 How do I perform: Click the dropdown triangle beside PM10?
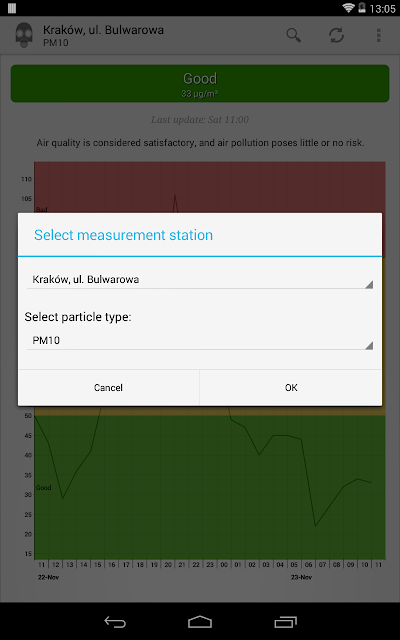tap(369, 346)
